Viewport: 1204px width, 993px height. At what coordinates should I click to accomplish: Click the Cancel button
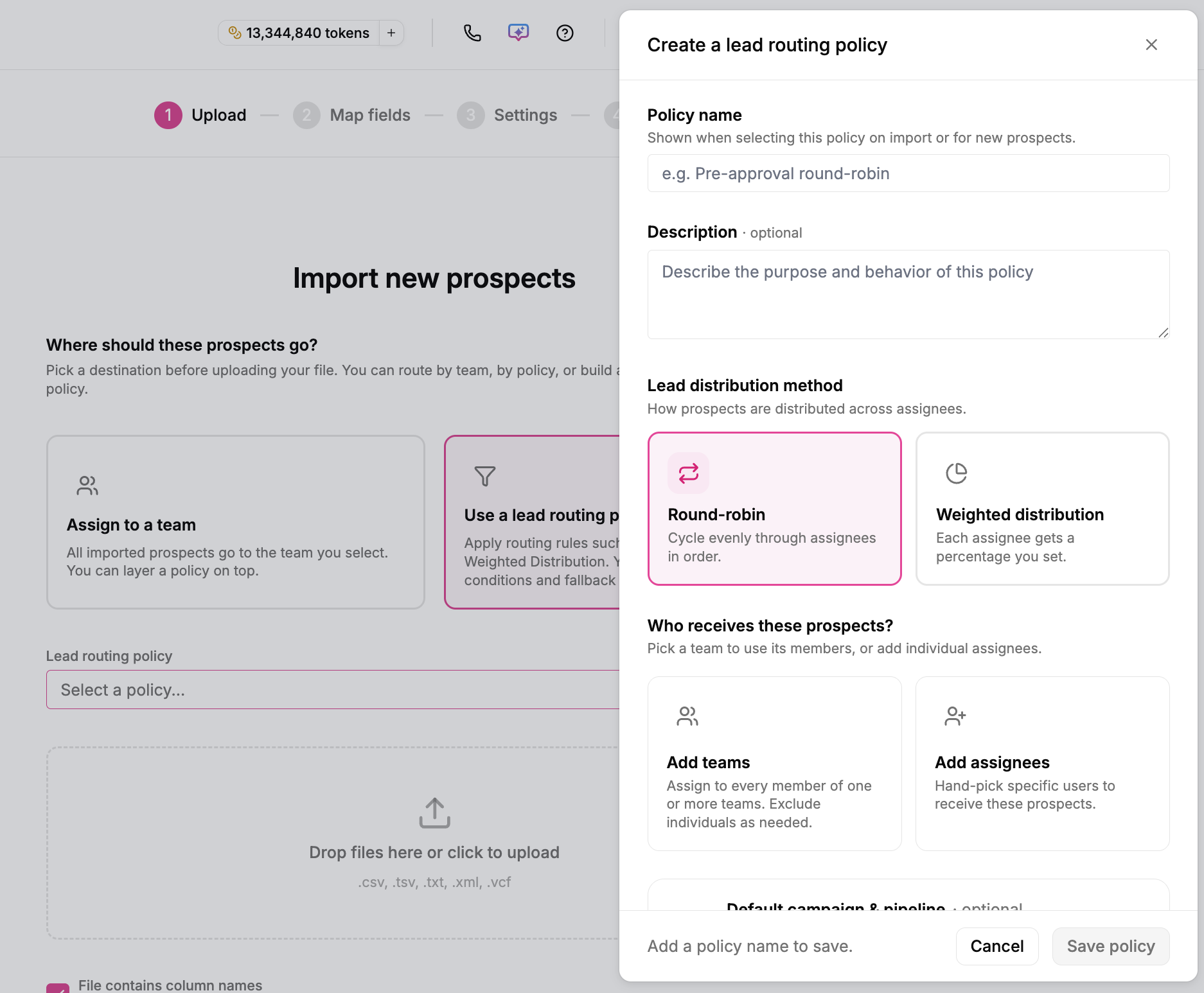point(997,946)
